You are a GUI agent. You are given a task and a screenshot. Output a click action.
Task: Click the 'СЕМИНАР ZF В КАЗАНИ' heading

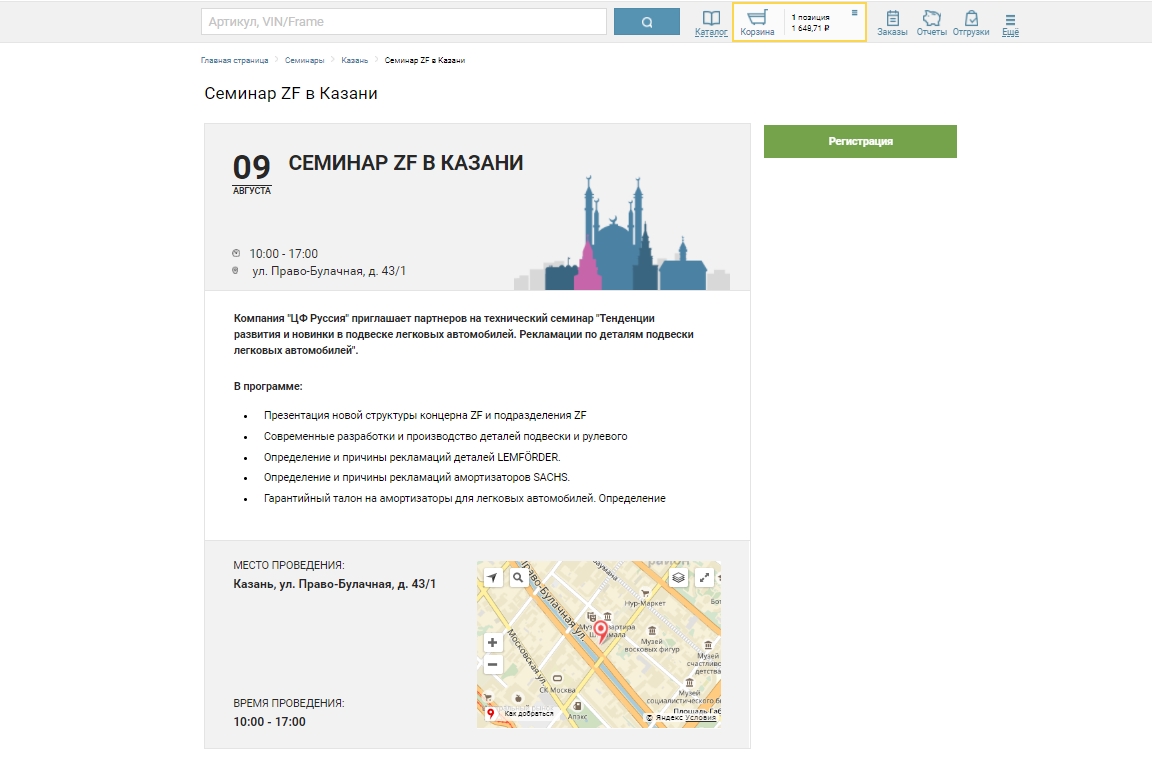pos(406,163)
